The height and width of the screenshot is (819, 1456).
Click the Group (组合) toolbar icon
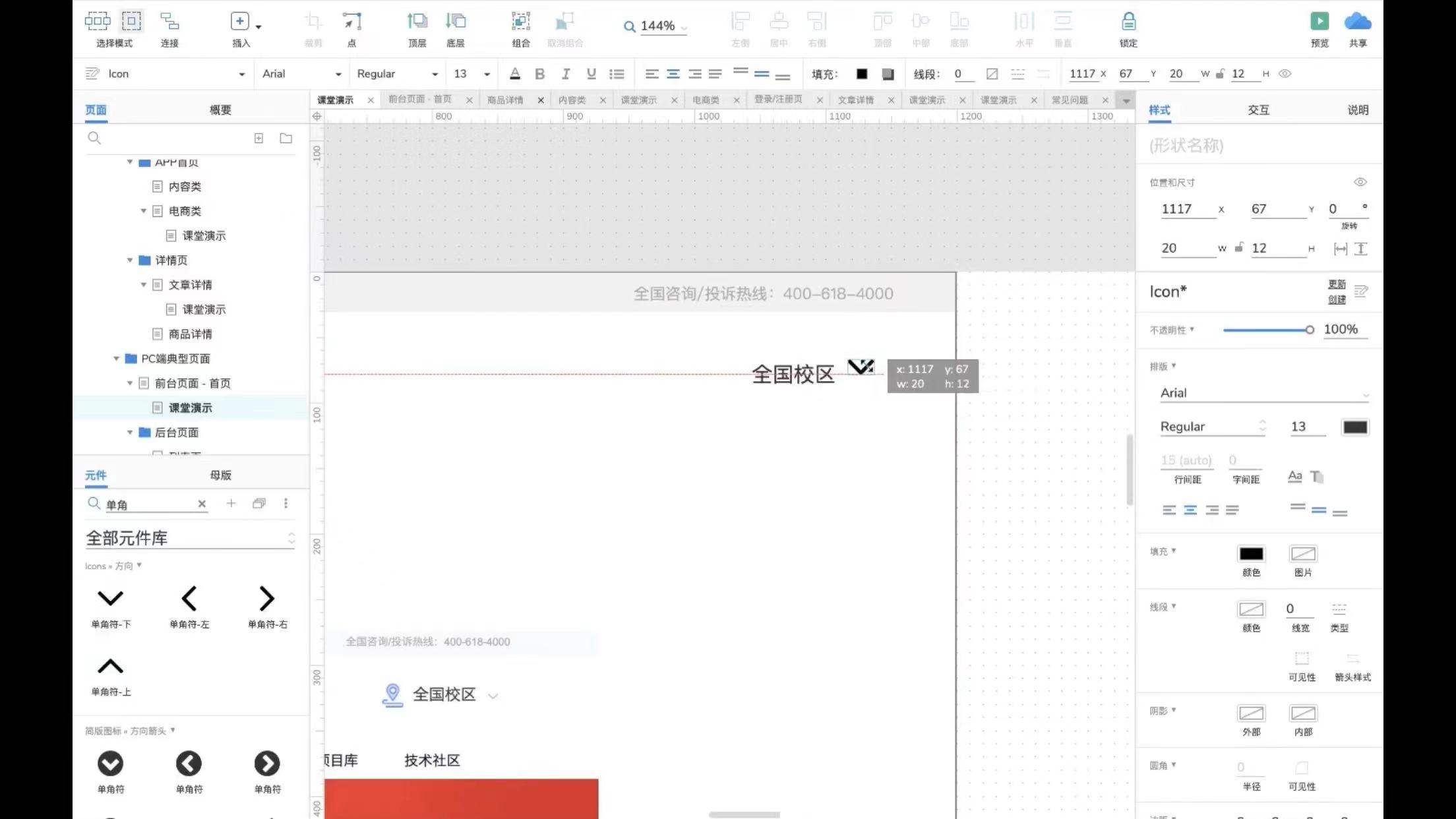pyautogui.click(x=520, y=22)
